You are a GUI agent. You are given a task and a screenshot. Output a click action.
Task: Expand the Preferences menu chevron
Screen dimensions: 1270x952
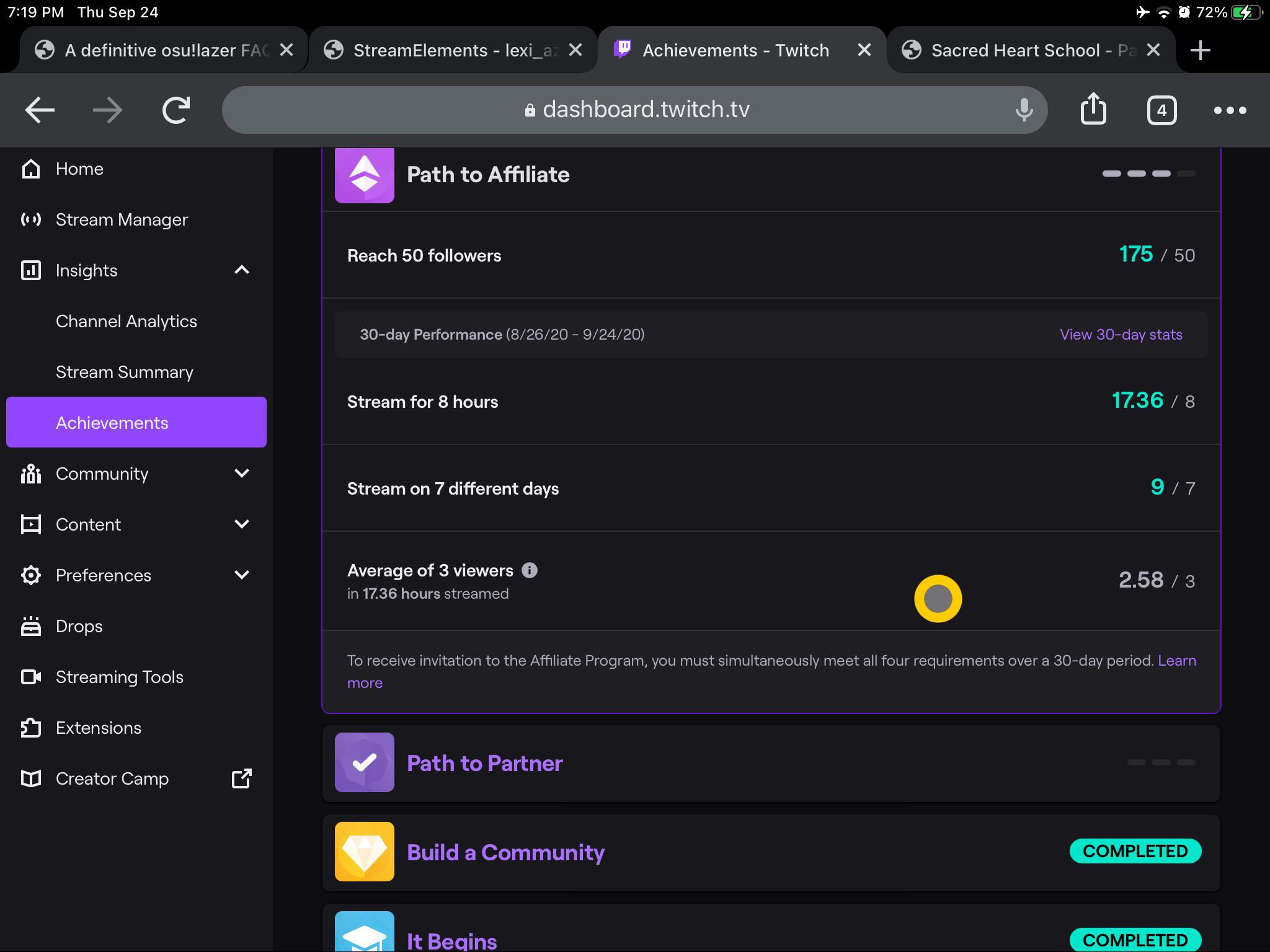tap(242, 575)
